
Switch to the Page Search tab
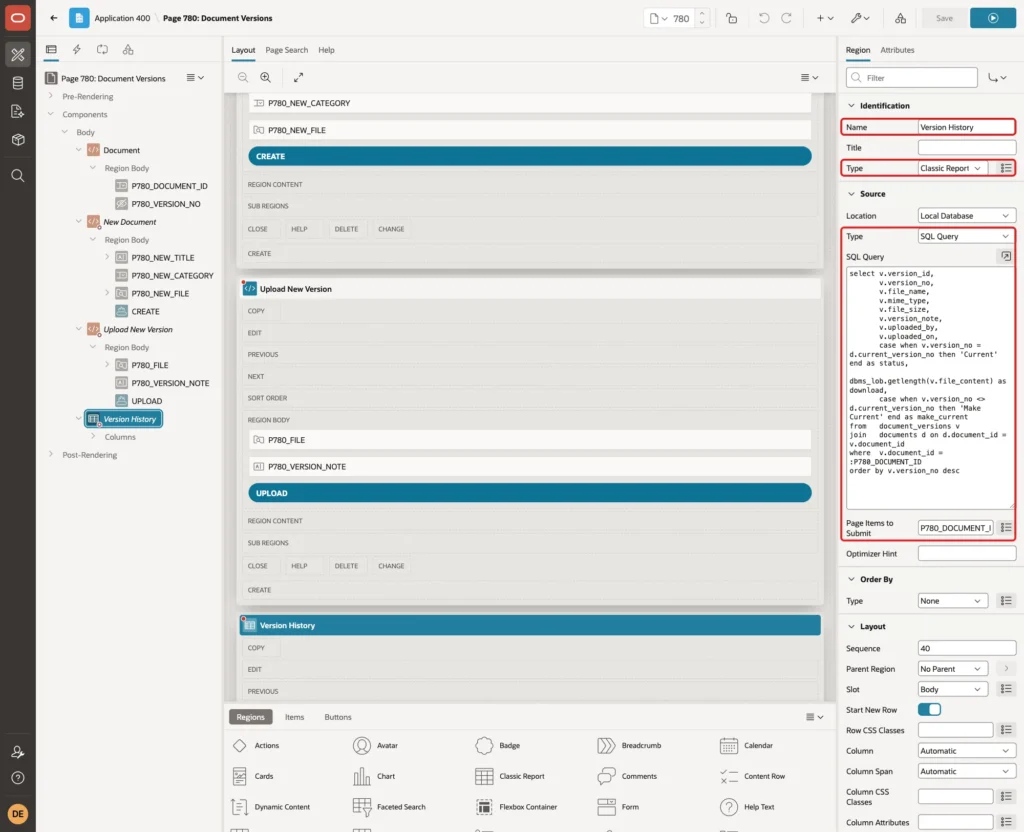(x=286, y=50)
